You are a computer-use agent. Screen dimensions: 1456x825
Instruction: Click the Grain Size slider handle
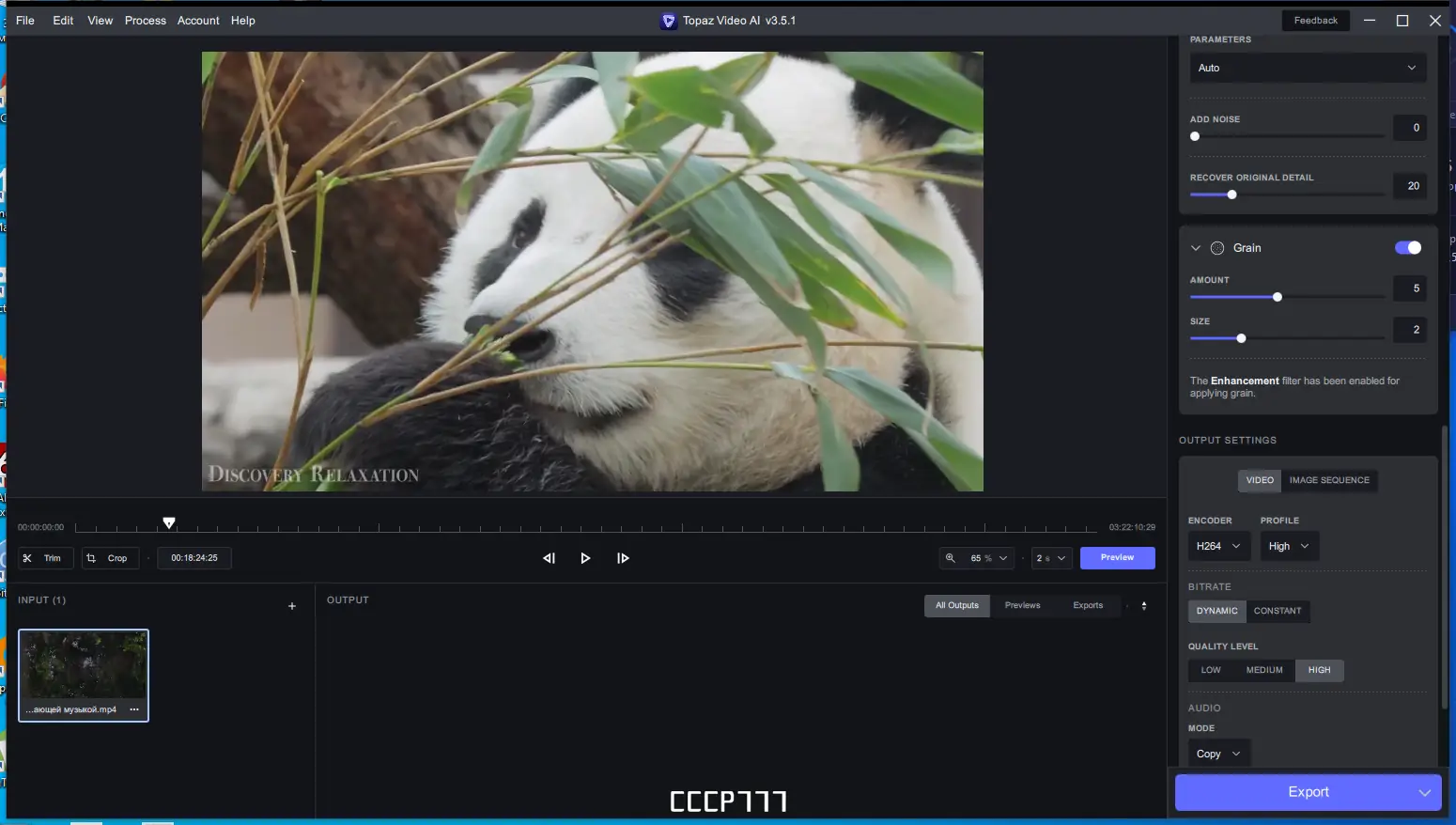point(1241,338)
